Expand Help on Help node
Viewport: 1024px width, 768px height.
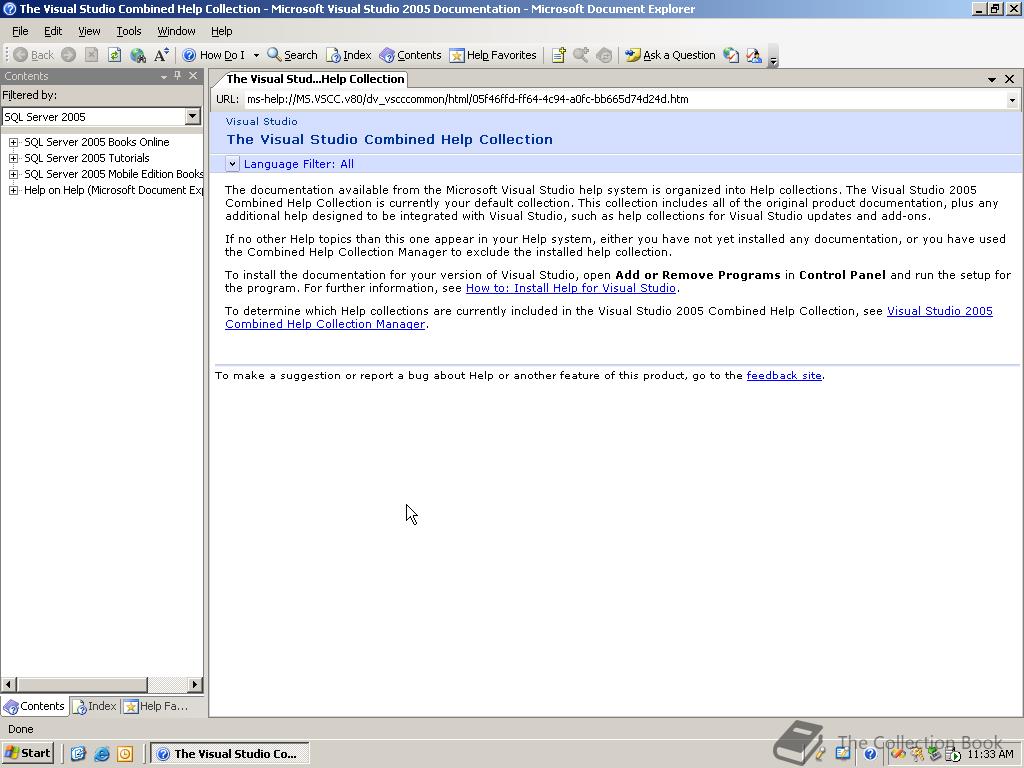coord(13,190)
